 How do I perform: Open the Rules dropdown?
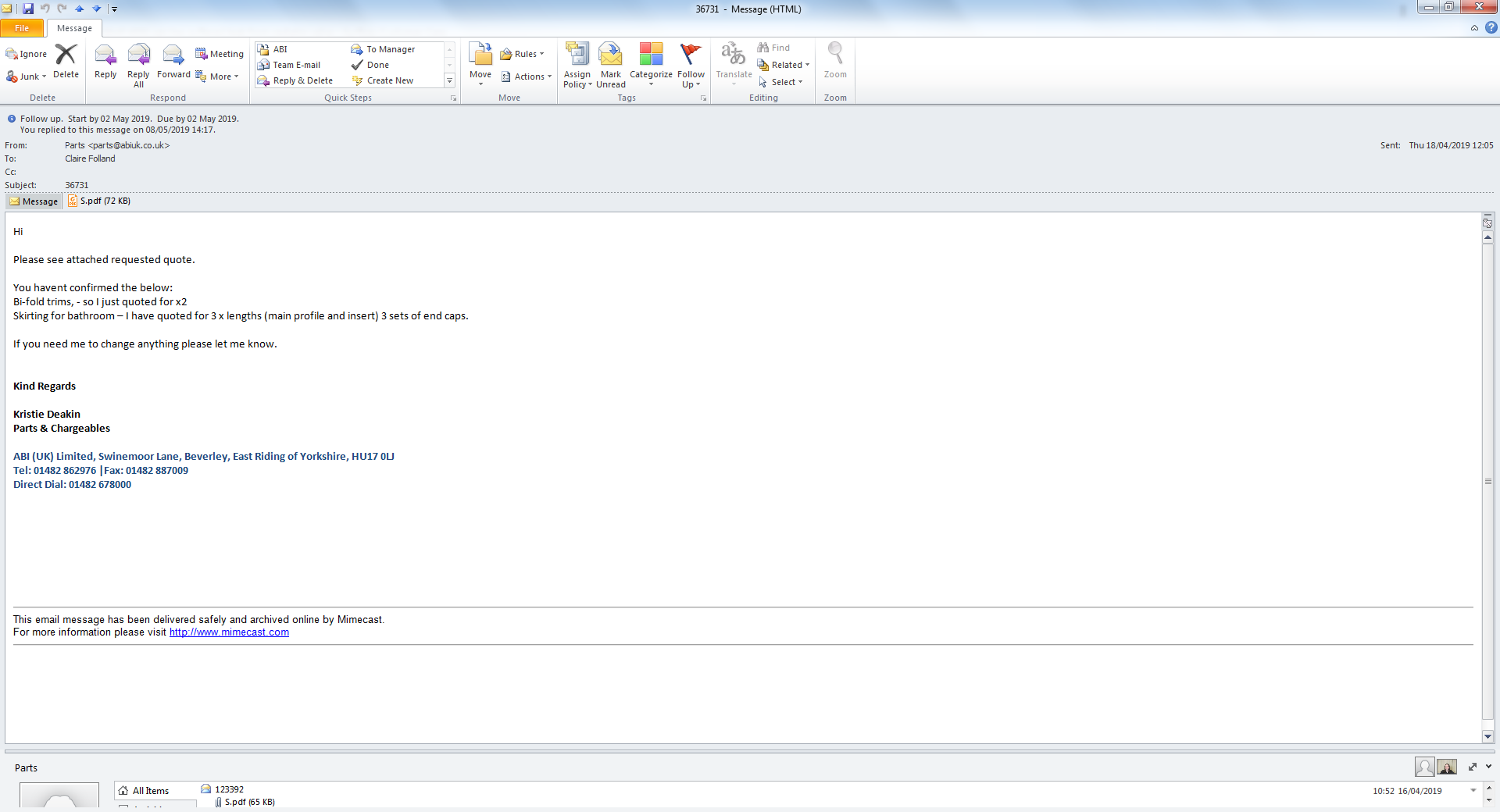click(522, 54)
